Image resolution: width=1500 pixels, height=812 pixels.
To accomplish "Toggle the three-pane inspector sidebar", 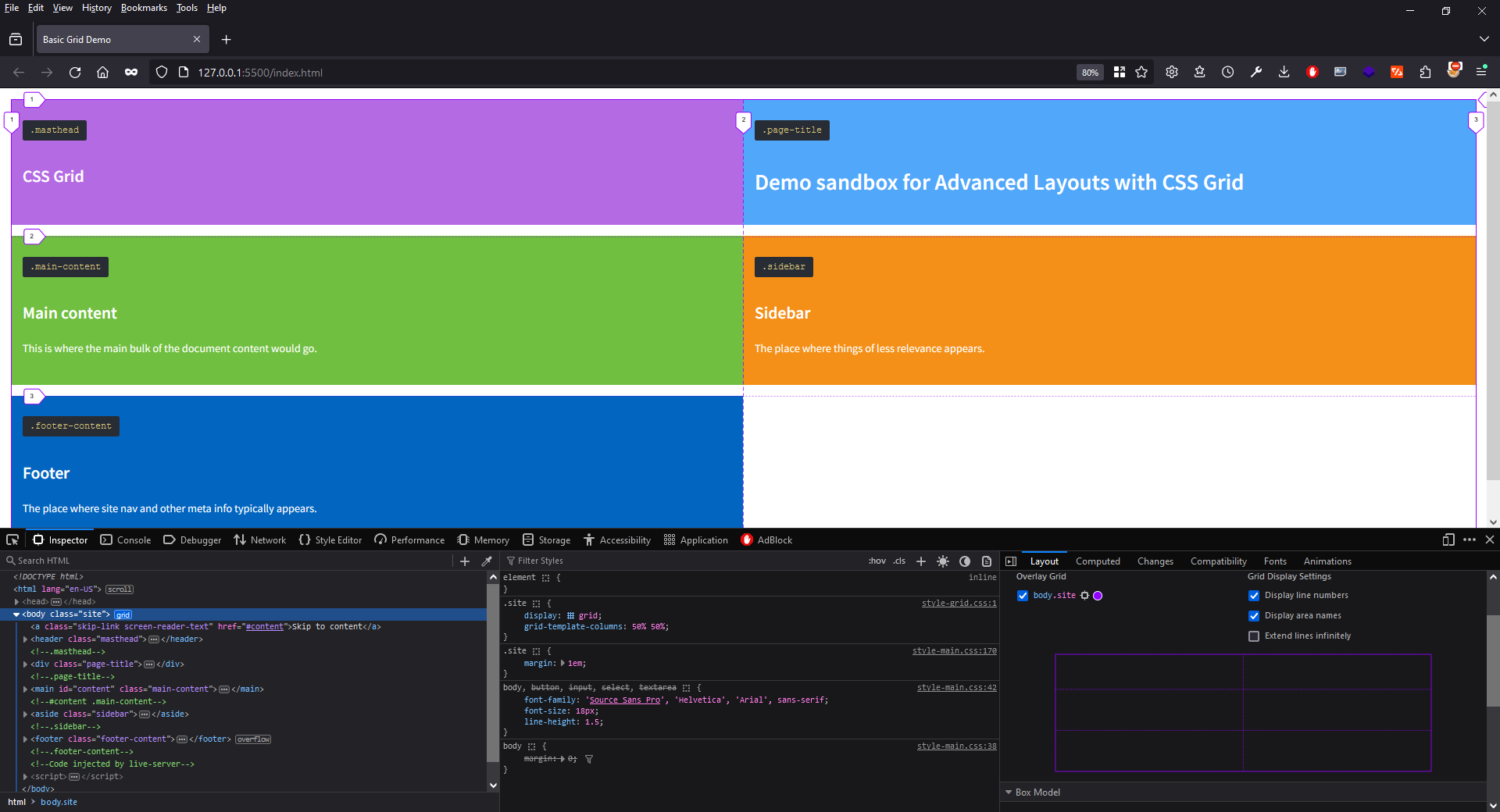I will click(x=1011, y=561).
